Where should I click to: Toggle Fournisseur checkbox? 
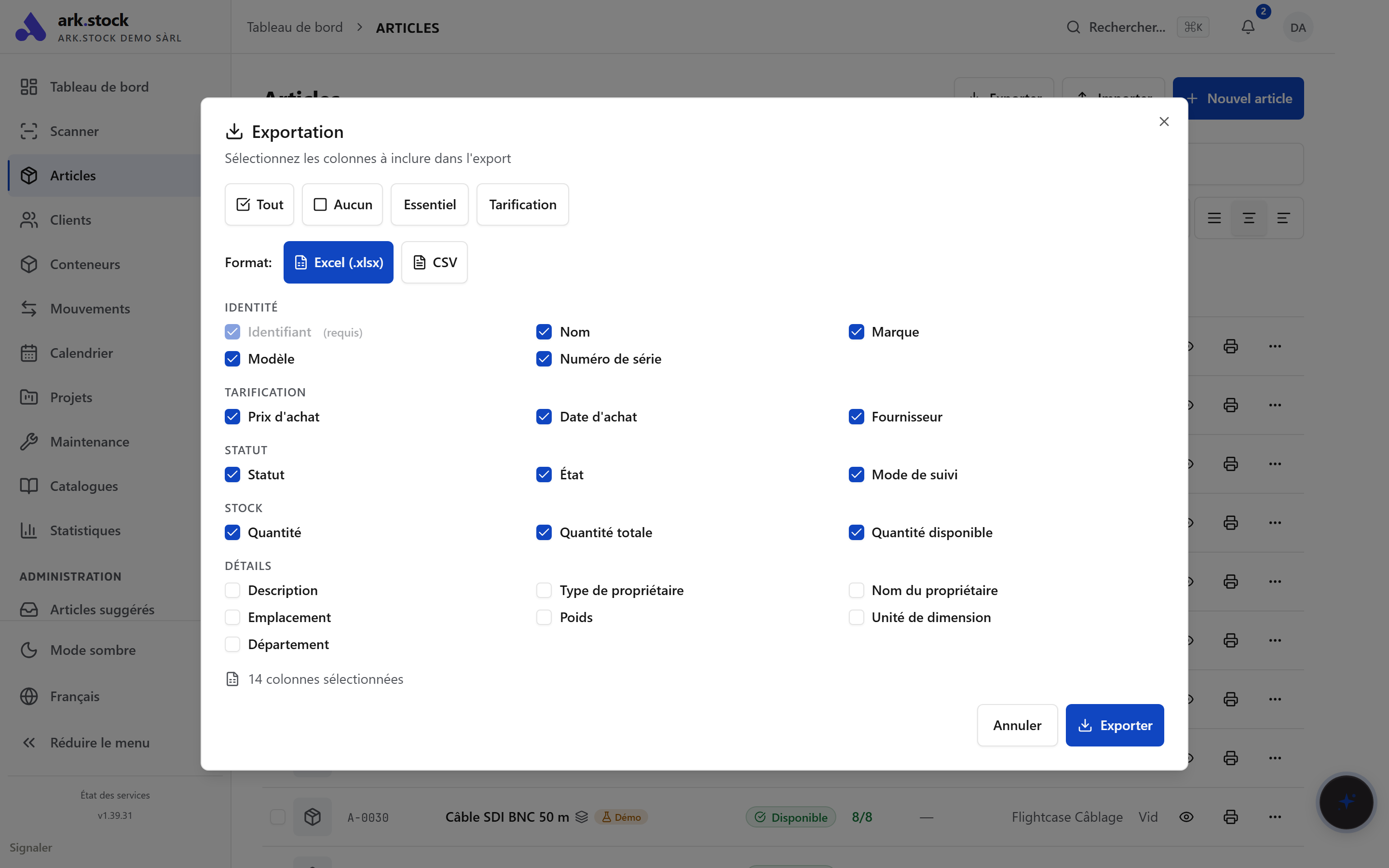point(856,417)
